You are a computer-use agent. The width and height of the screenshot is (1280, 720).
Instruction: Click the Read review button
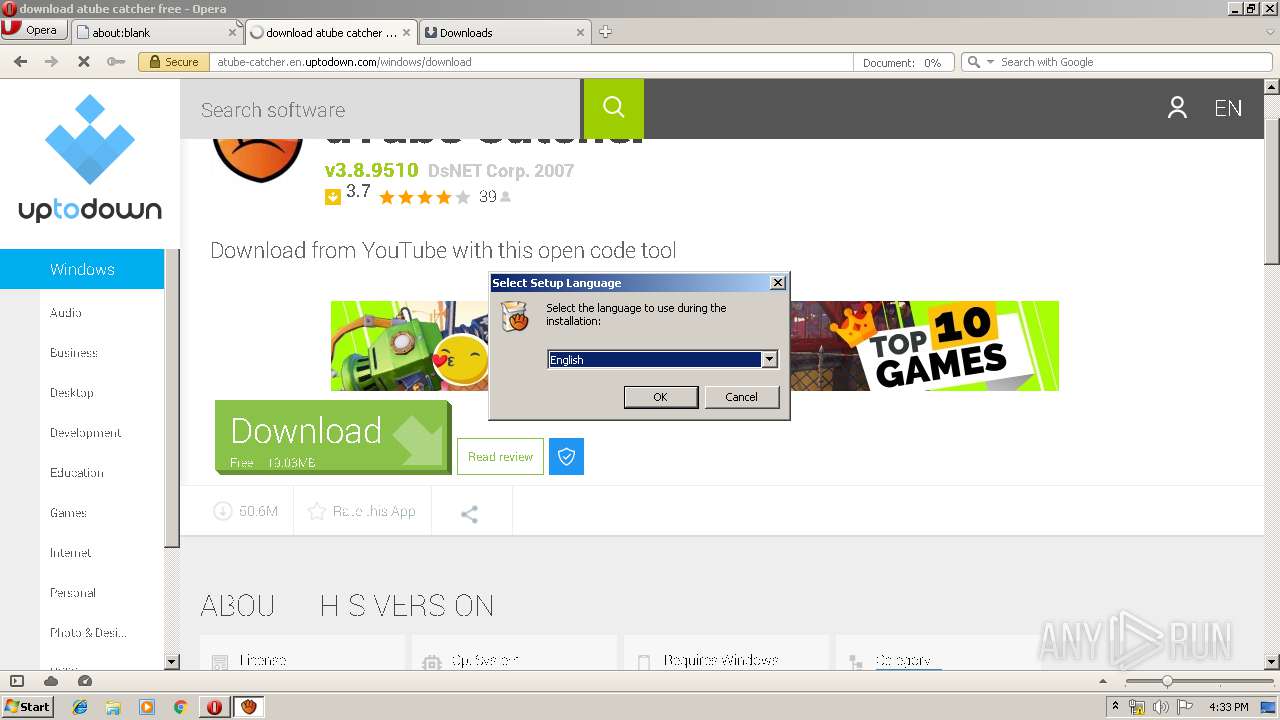(500, 456)
